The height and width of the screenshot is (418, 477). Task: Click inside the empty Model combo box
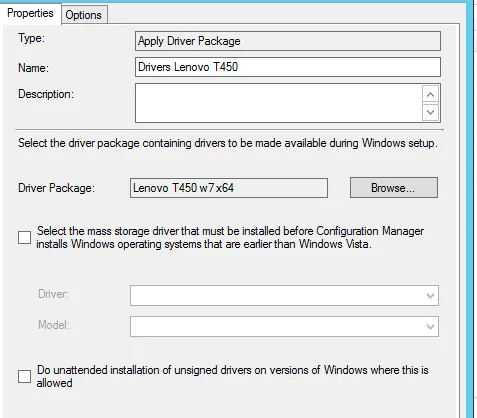284,327
